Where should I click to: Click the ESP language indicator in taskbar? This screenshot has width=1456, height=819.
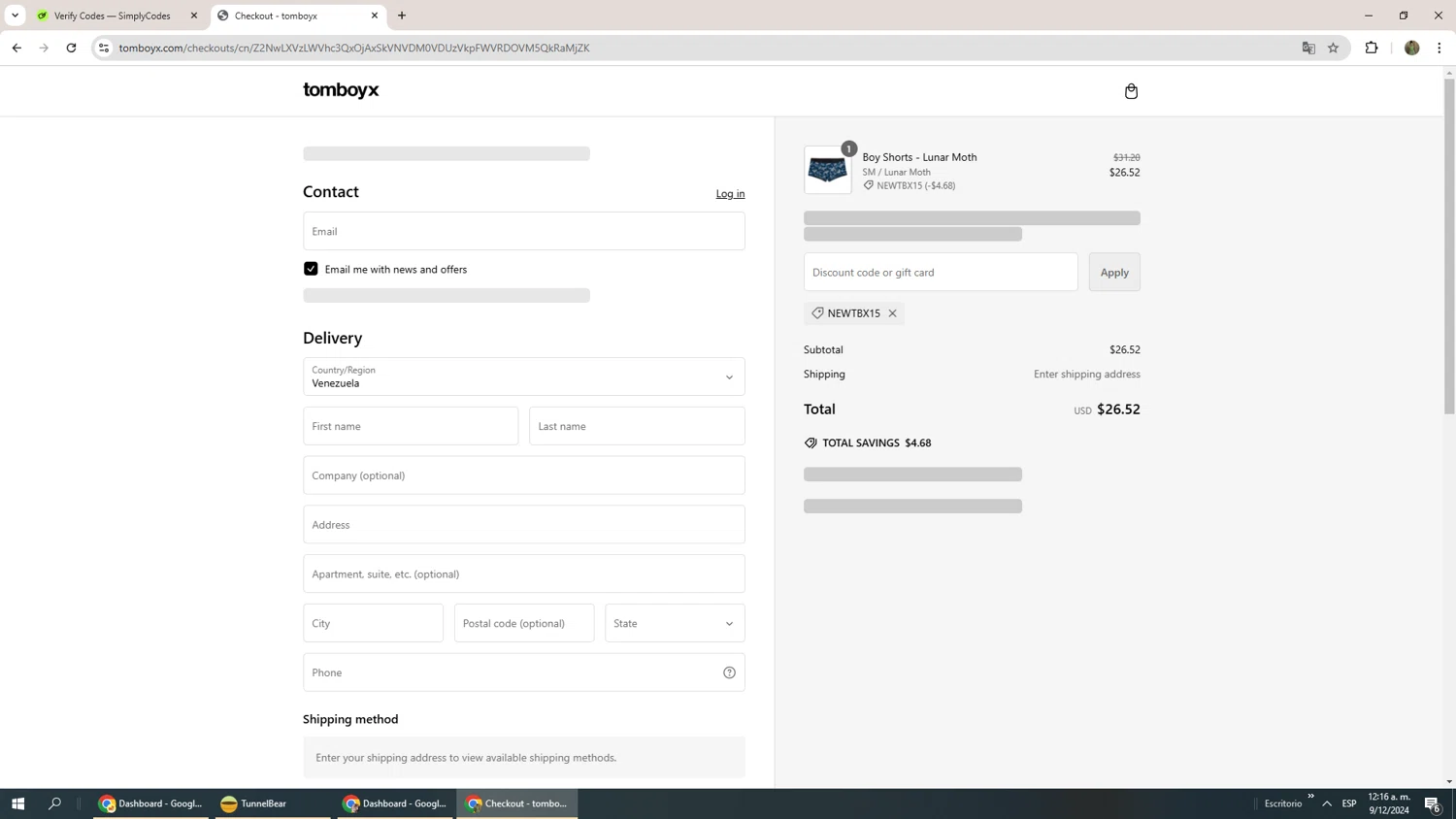click(1349, 803)
